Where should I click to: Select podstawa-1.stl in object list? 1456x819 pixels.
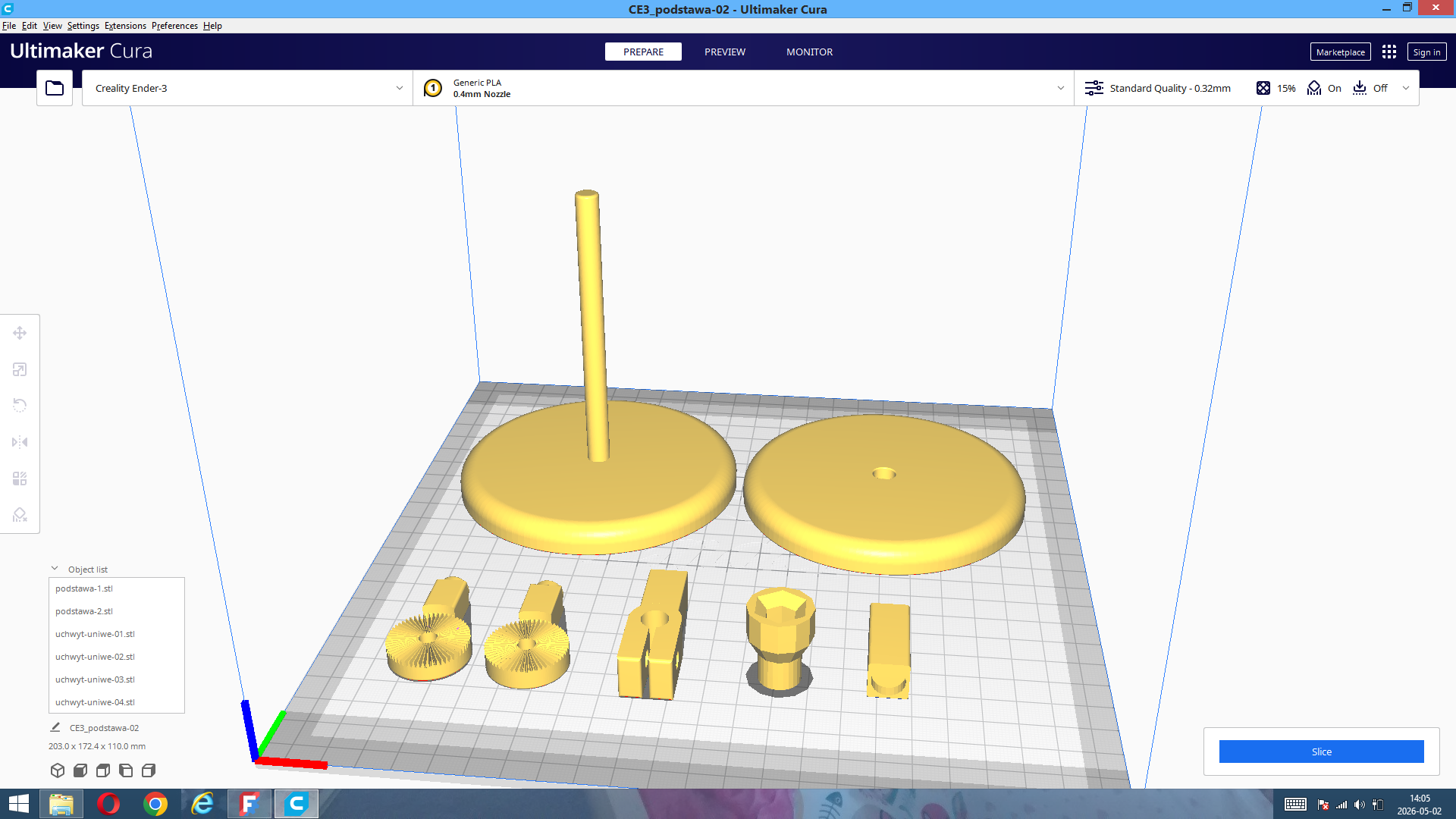[117, 588]
